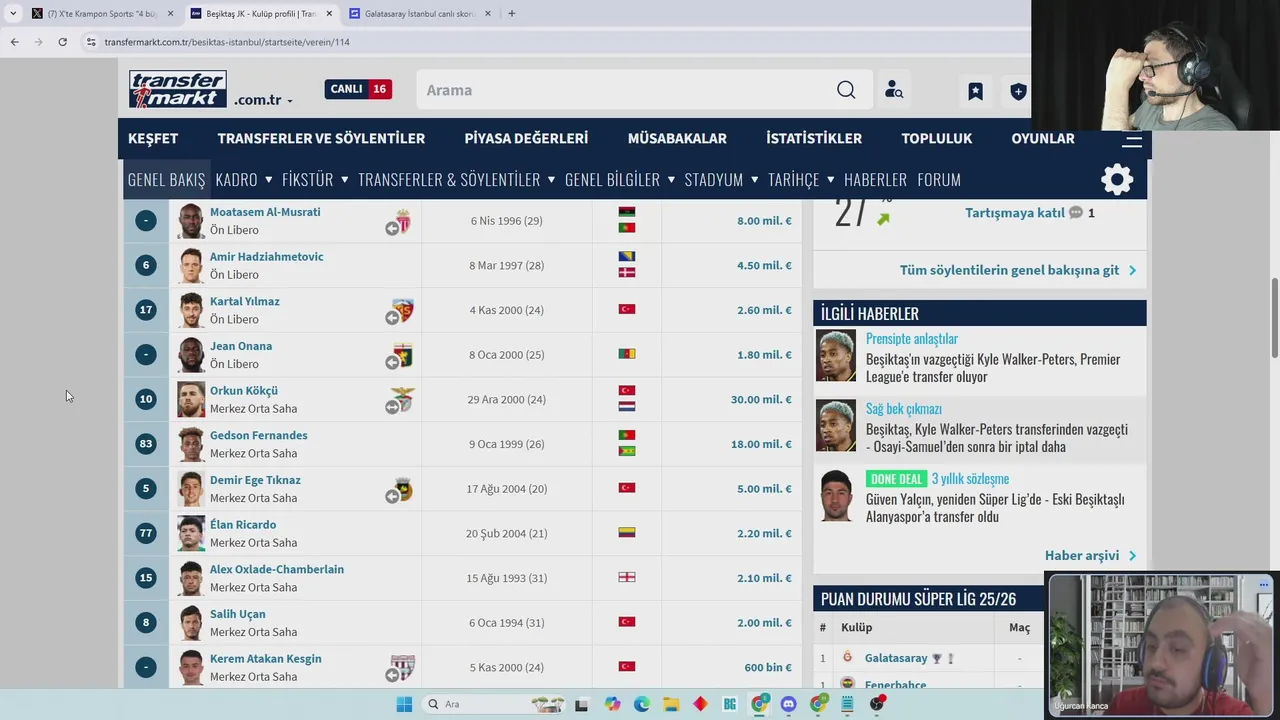
Task: Expand the FİKSTÜR submenu arrow
Action: [344, 180]
